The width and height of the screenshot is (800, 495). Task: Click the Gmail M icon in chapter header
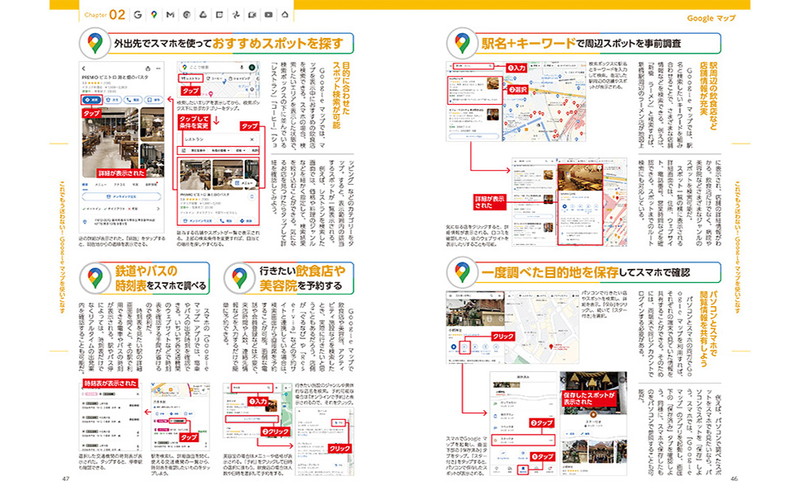tap(172, 15)
